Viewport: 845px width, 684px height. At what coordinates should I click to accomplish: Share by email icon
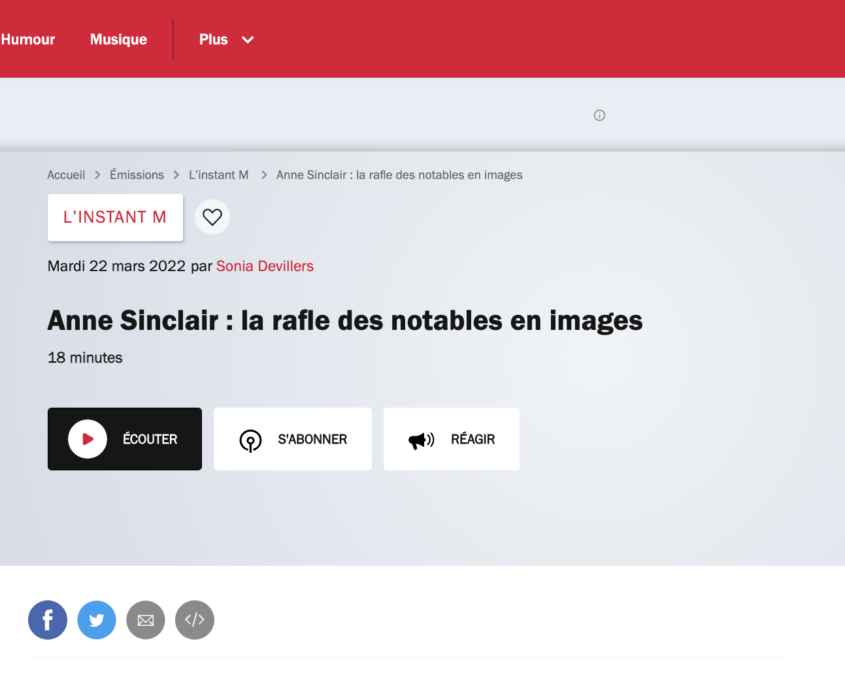click(146, 620)
